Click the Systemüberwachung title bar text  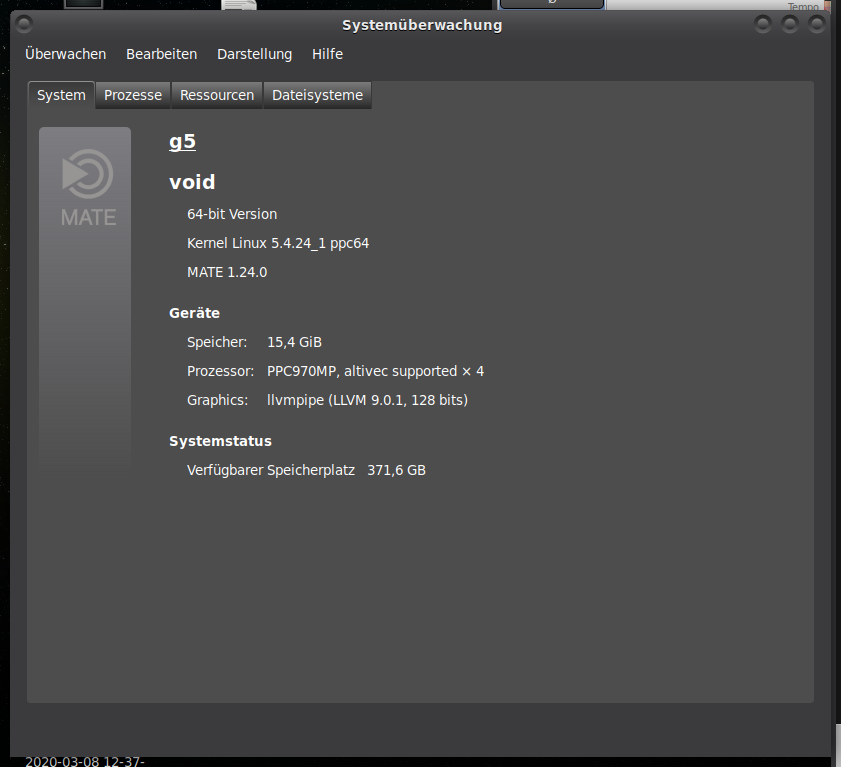pos(422,25)
